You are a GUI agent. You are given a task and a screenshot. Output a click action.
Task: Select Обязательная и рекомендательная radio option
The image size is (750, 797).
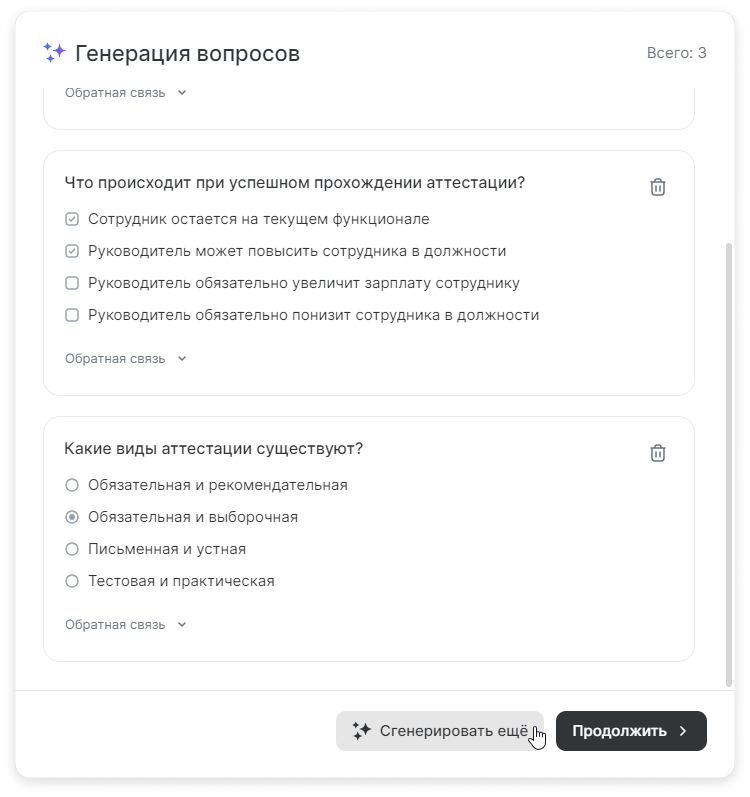point(72,485)
